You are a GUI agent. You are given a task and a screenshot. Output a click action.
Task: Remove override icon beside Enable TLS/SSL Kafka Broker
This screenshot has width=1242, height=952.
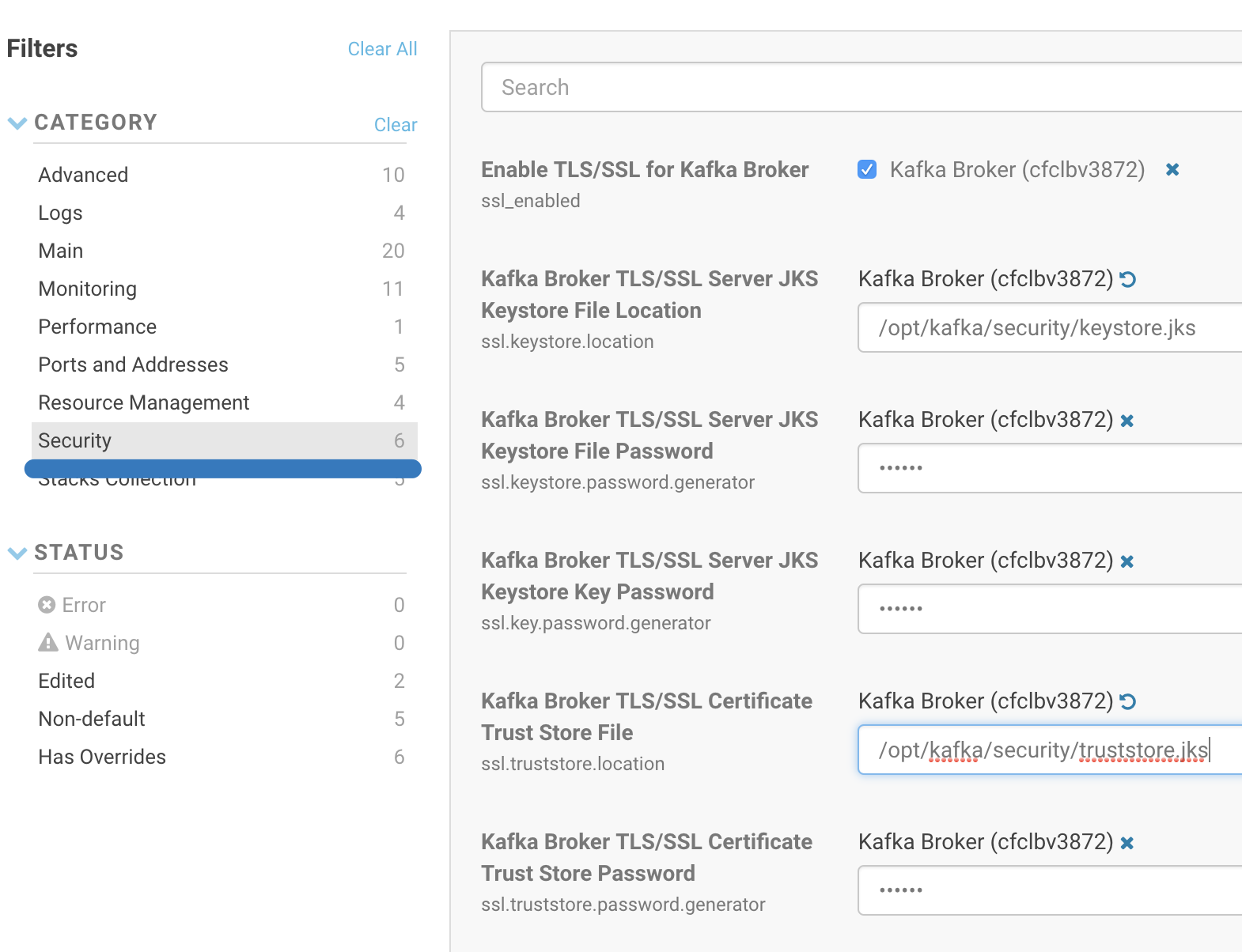click(1172, 170)
